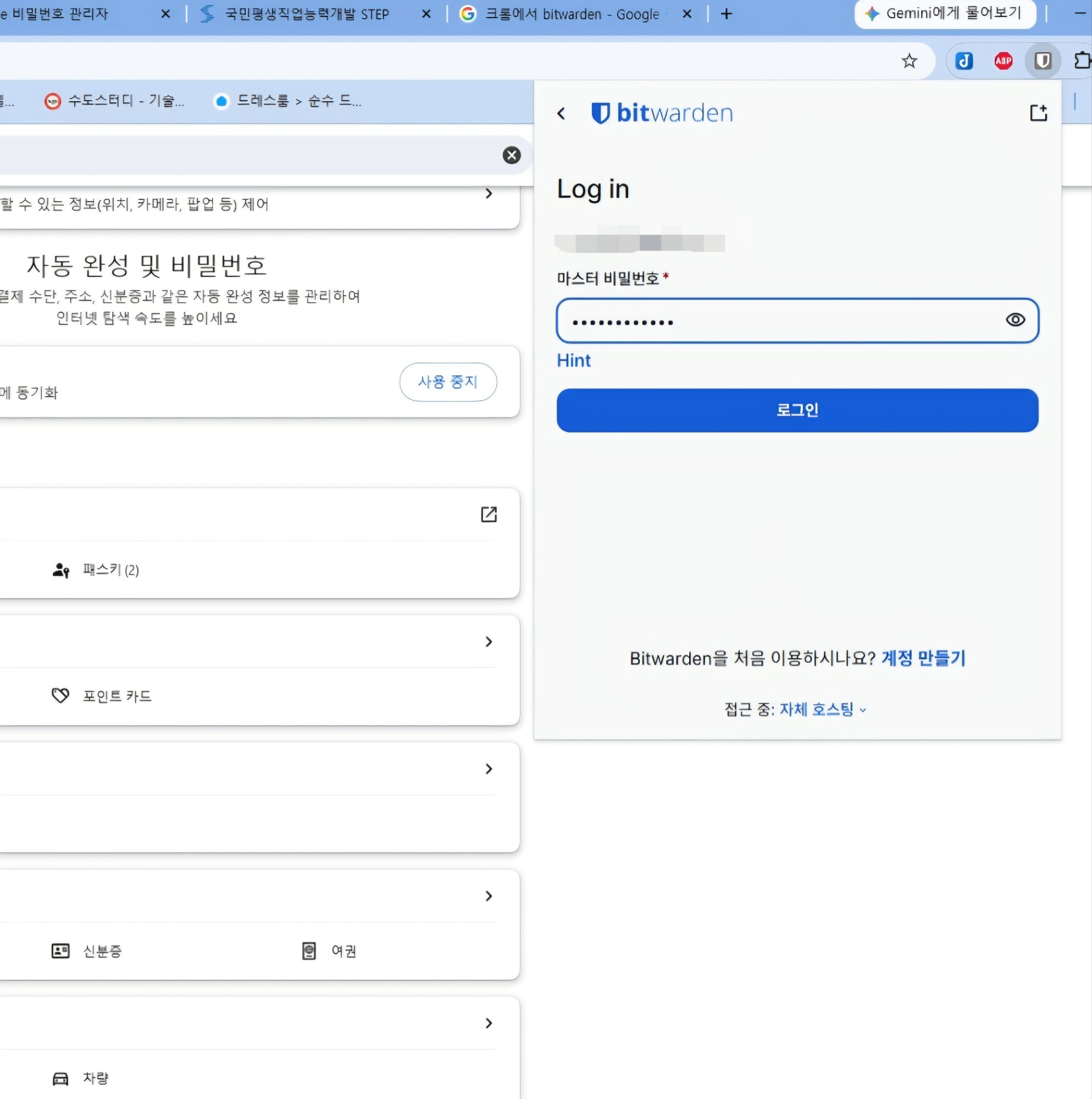This screenshot has height=1099, width=1092.
Task: Click the blue J extension icon
Action: pyautogui.click(x=963, y=60)
